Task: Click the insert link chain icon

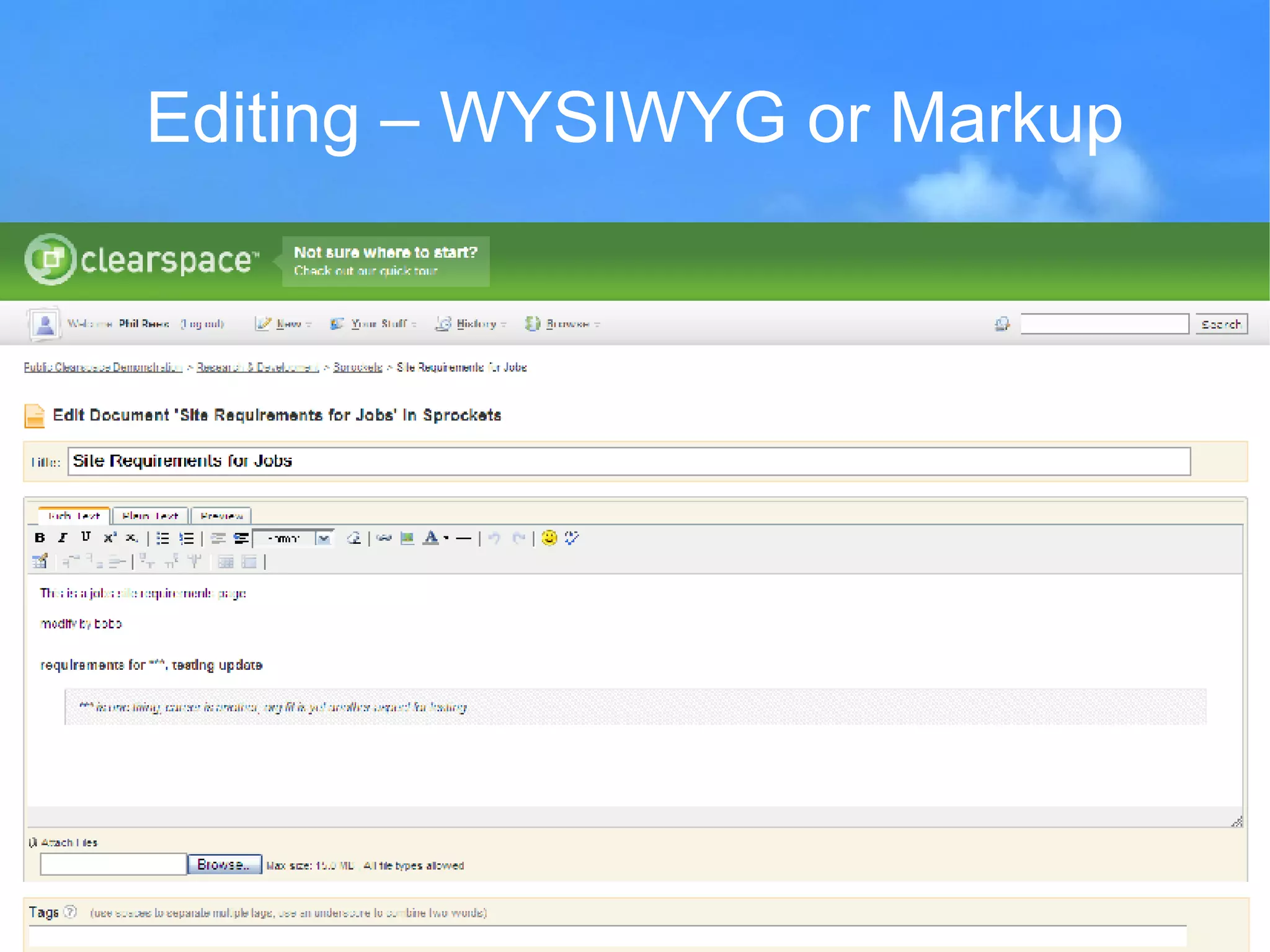Action: (x=384, y=538)
